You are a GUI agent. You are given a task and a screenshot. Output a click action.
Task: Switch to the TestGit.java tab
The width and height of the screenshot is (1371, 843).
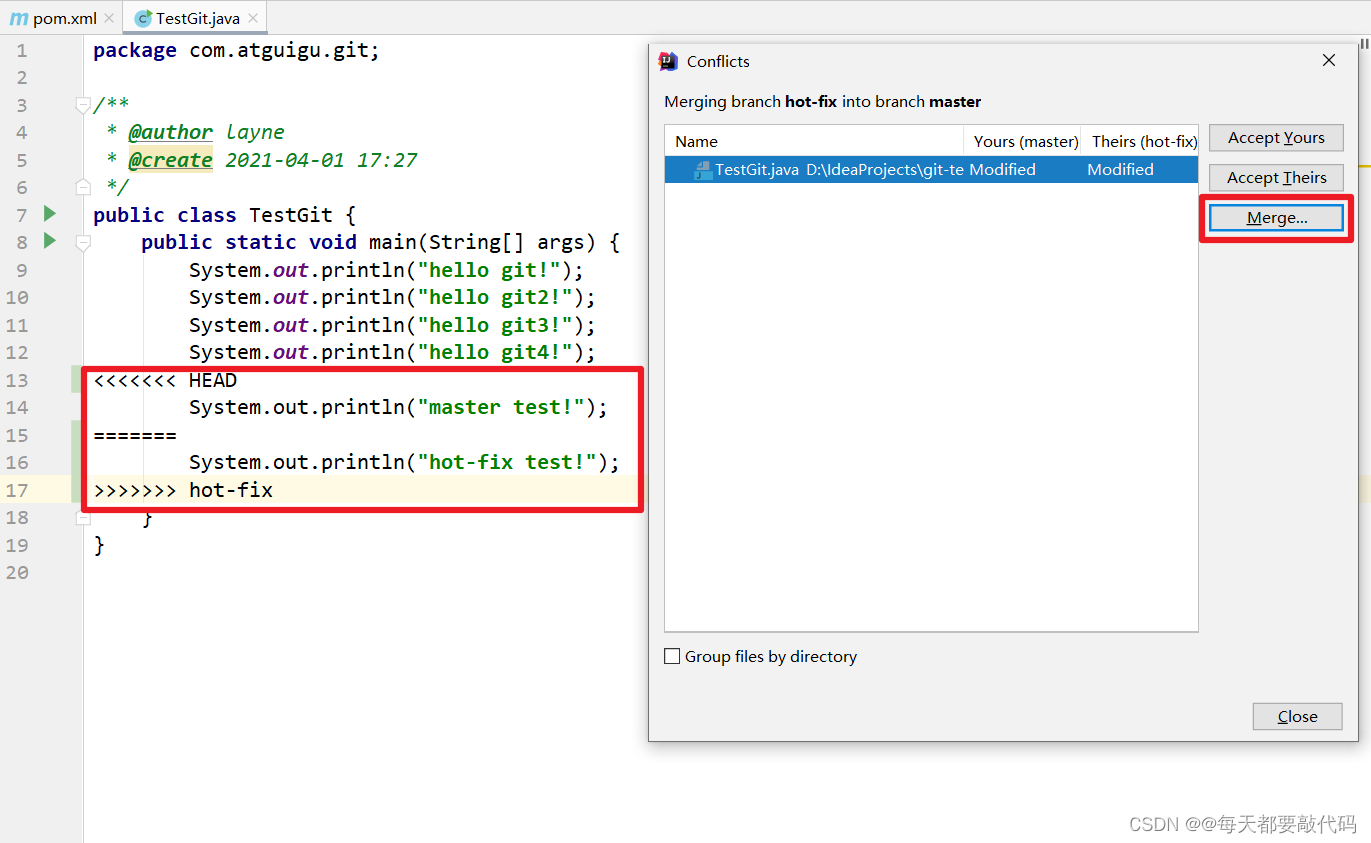pos(196,17)
